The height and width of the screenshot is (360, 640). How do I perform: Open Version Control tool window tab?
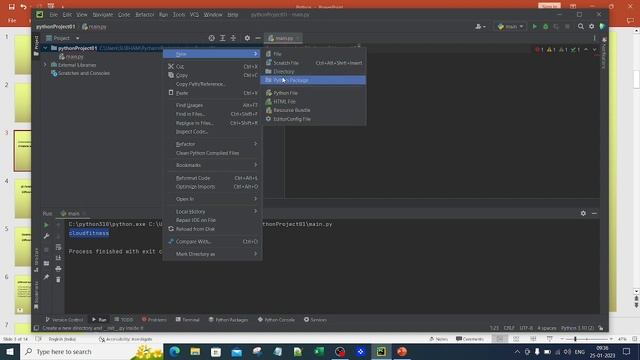pos(64,320)
